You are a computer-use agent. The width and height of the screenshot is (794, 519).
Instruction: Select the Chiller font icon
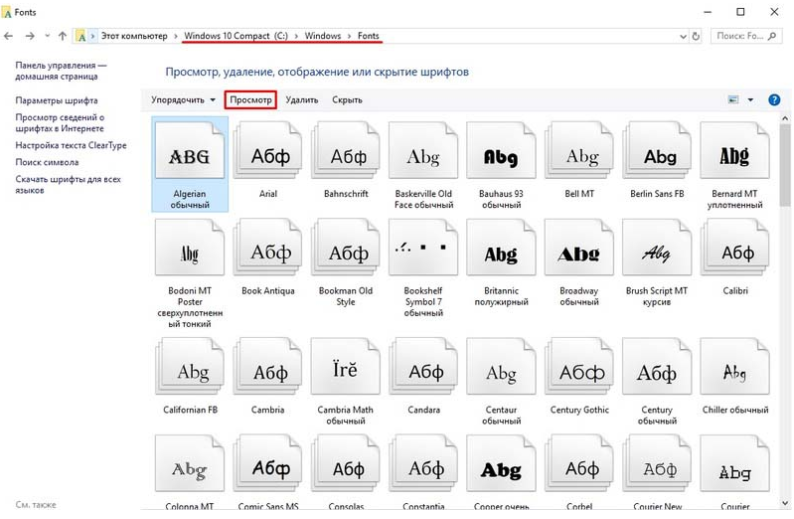(735, 367)
